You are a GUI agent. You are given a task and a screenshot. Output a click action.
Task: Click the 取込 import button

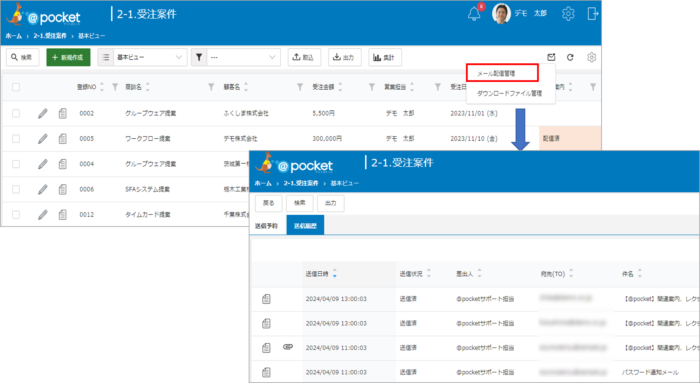tap(304, 57)
